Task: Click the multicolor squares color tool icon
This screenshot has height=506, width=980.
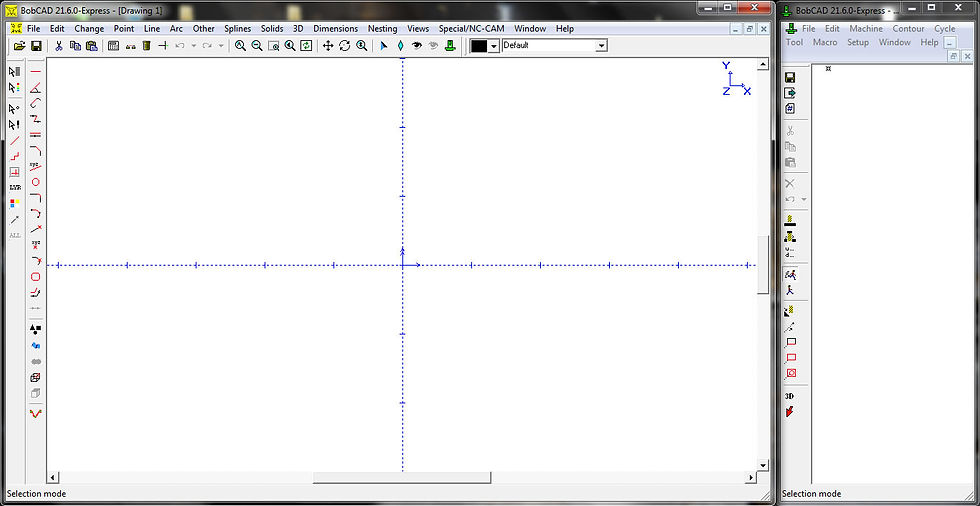Action: [x=14, y=203]
